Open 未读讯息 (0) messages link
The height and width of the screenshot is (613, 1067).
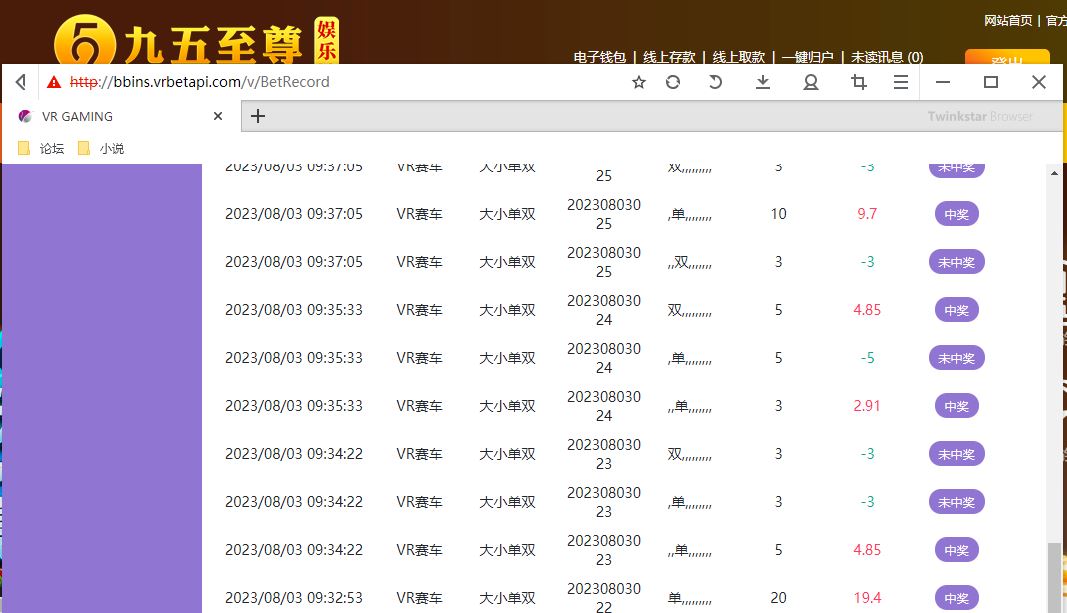tap(887, 57)
